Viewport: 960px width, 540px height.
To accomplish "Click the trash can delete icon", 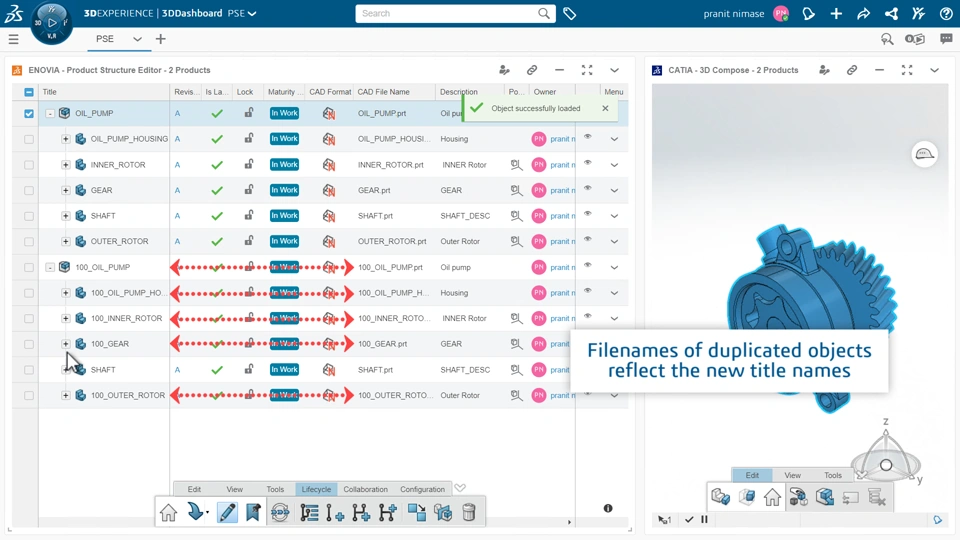I will point(469,512).
